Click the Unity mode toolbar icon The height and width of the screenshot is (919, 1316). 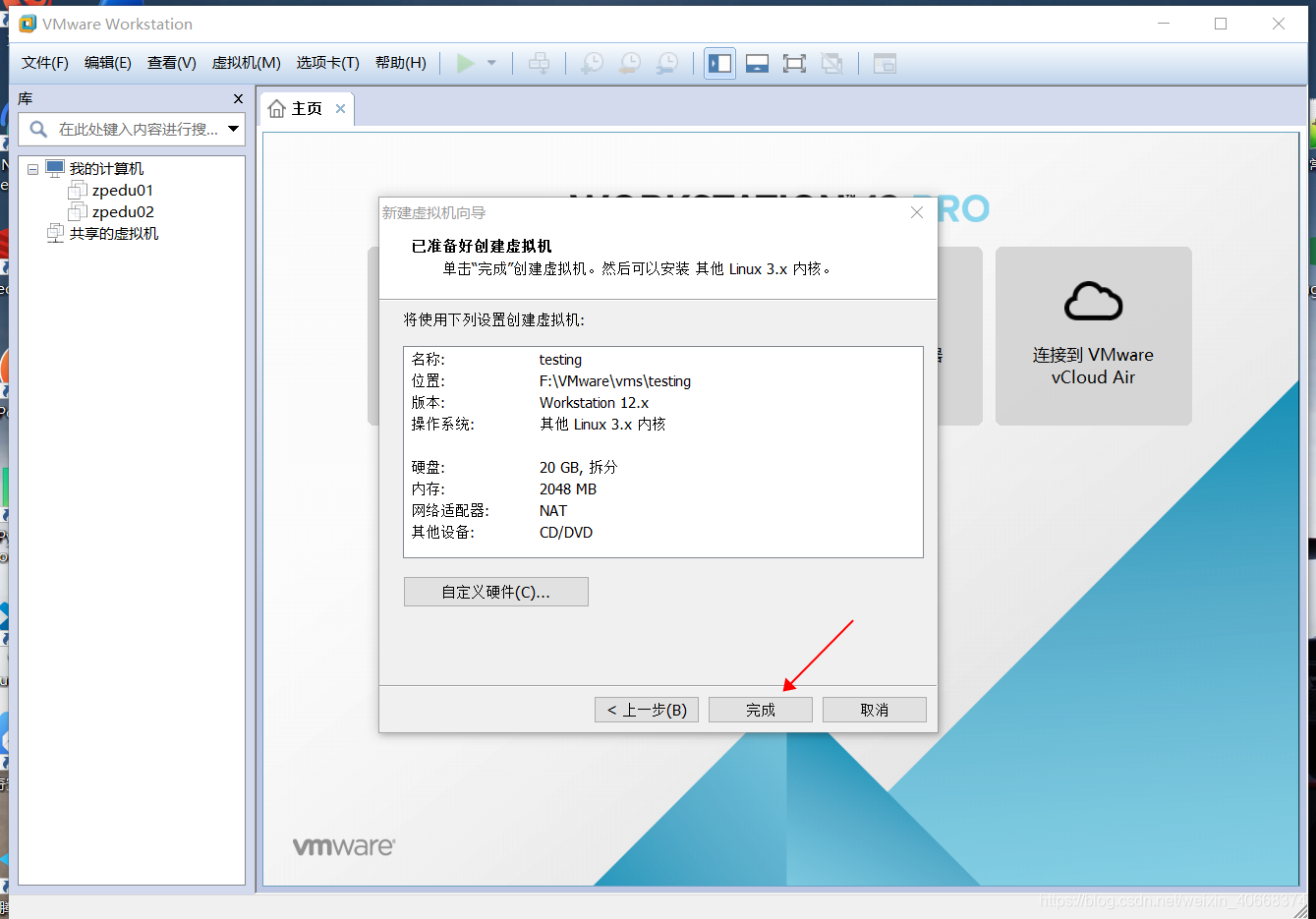(x=831, y=63)
